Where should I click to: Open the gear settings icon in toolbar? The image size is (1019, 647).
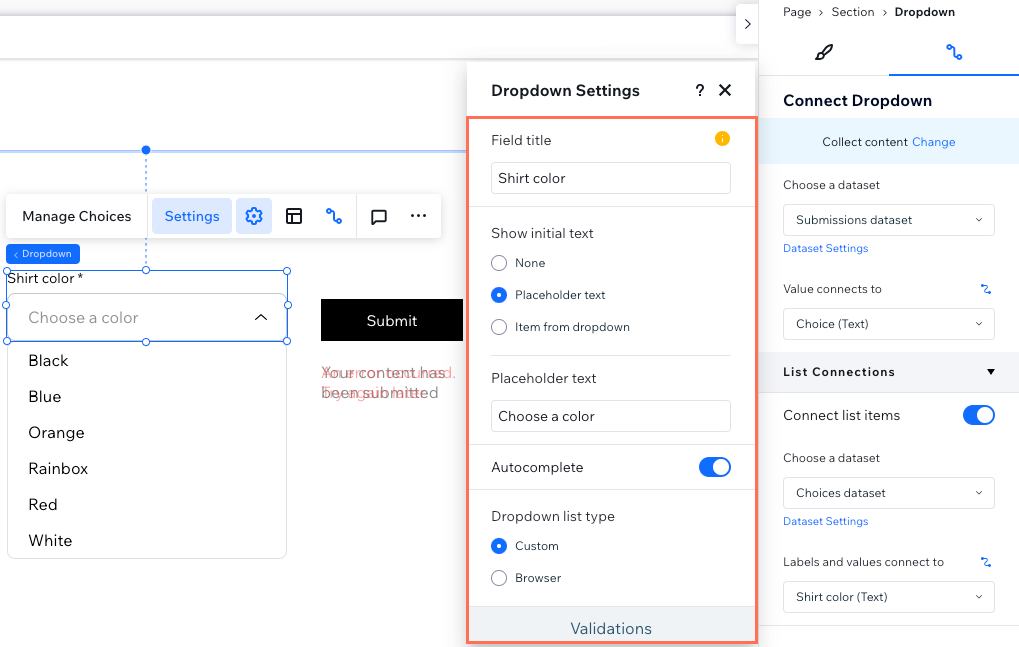253,216
